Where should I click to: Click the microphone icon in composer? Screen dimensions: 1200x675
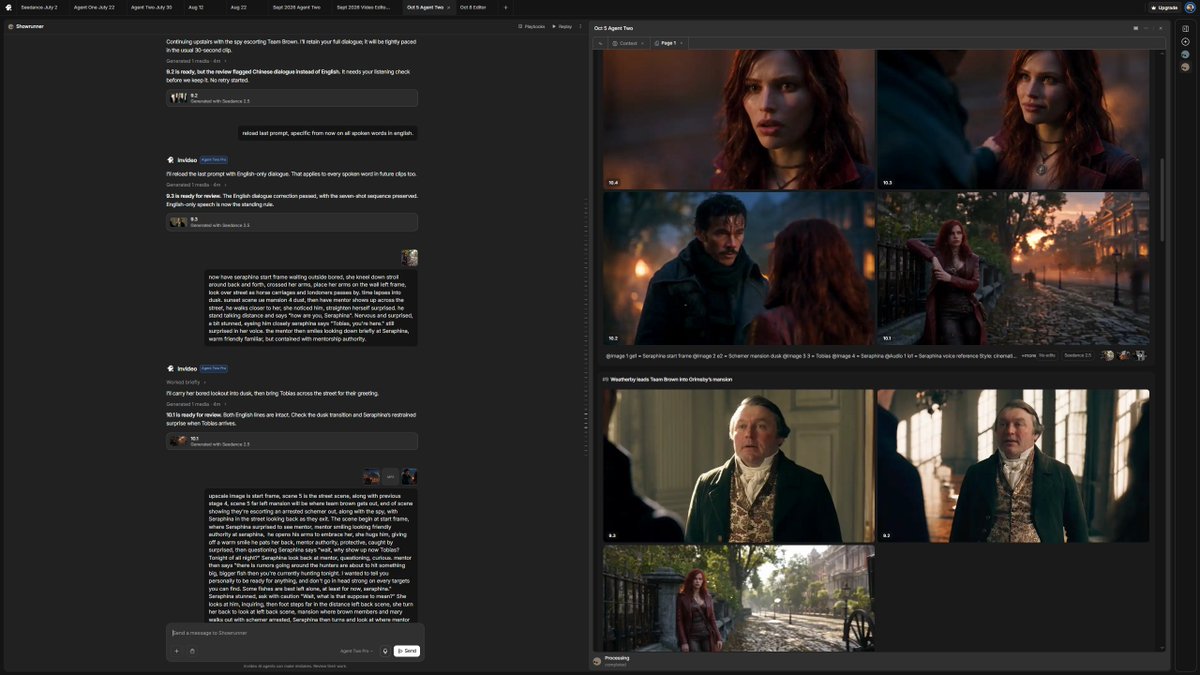pos(385,651)
